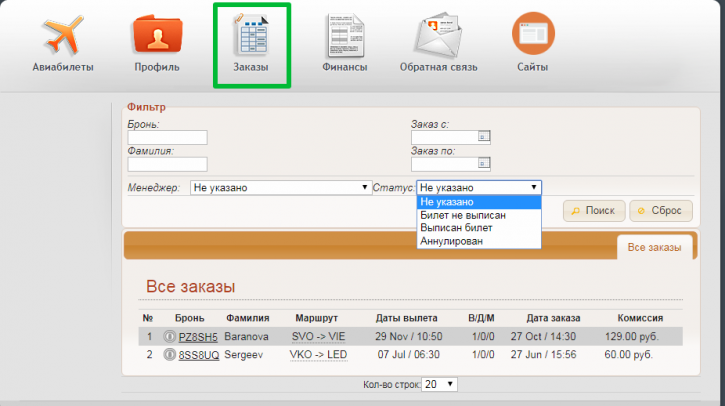The height and width of the screenshot is (406, 725).
Task: Click the Даты вылета column header
Action: (406, 318)
